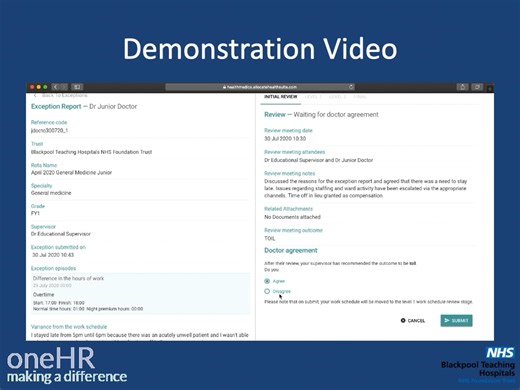Click attendees 'Dr Educational Supervisor and Dr Junior Doctor'

click(x=319, y=160)
